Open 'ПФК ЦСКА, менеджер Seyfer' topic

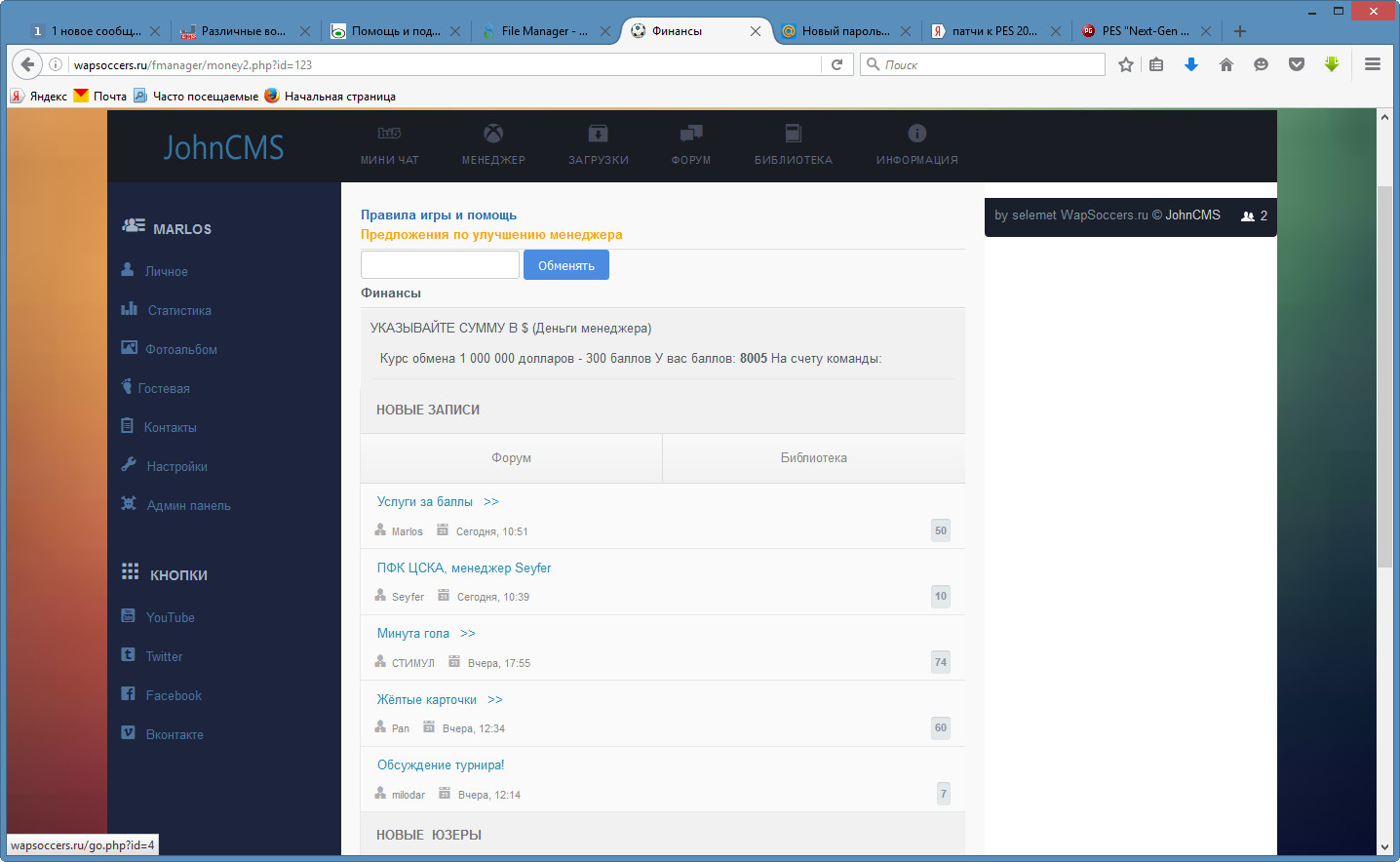point(464,568)
